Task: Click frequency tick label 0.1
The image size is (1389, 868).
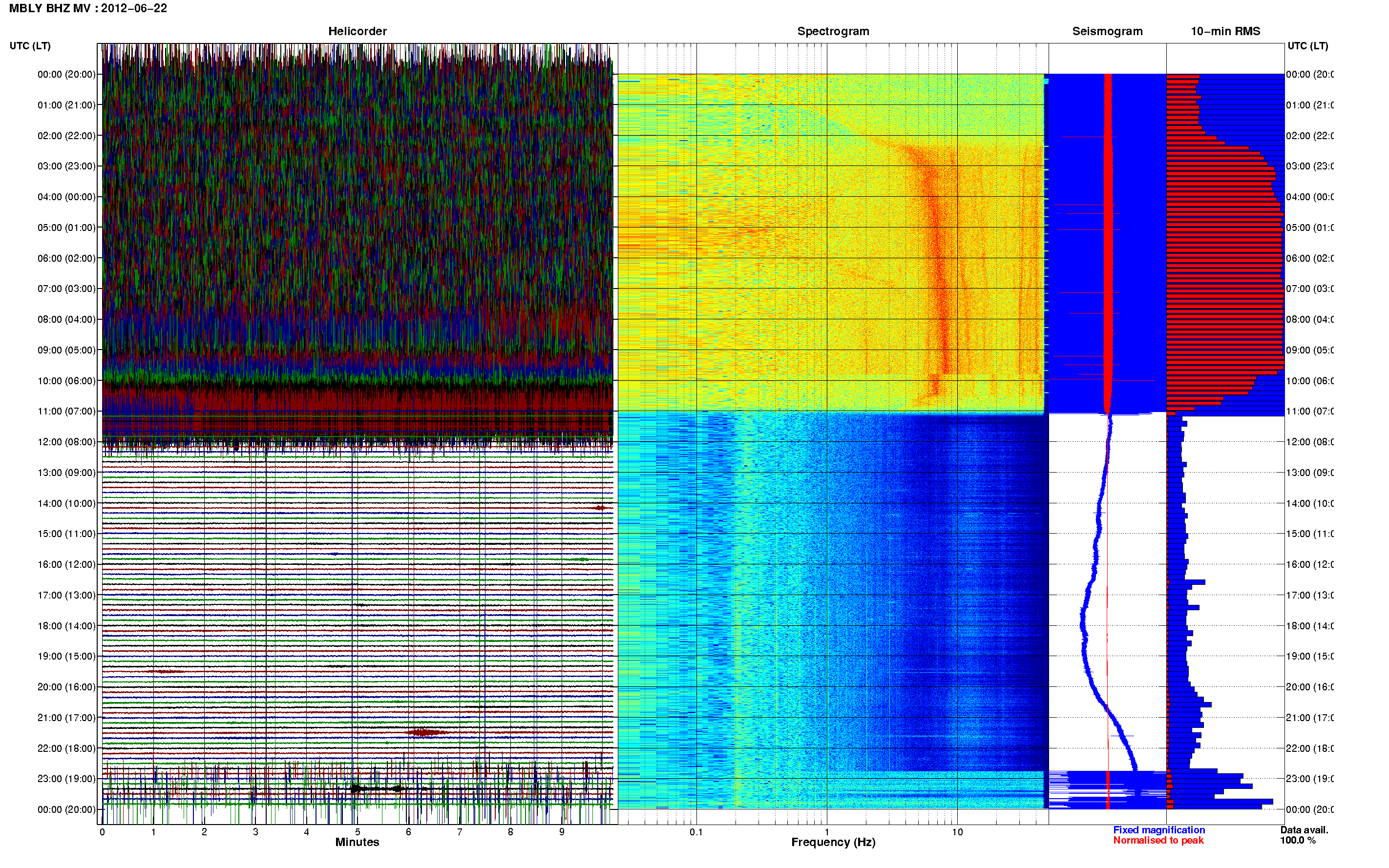Action: point(696,832)
